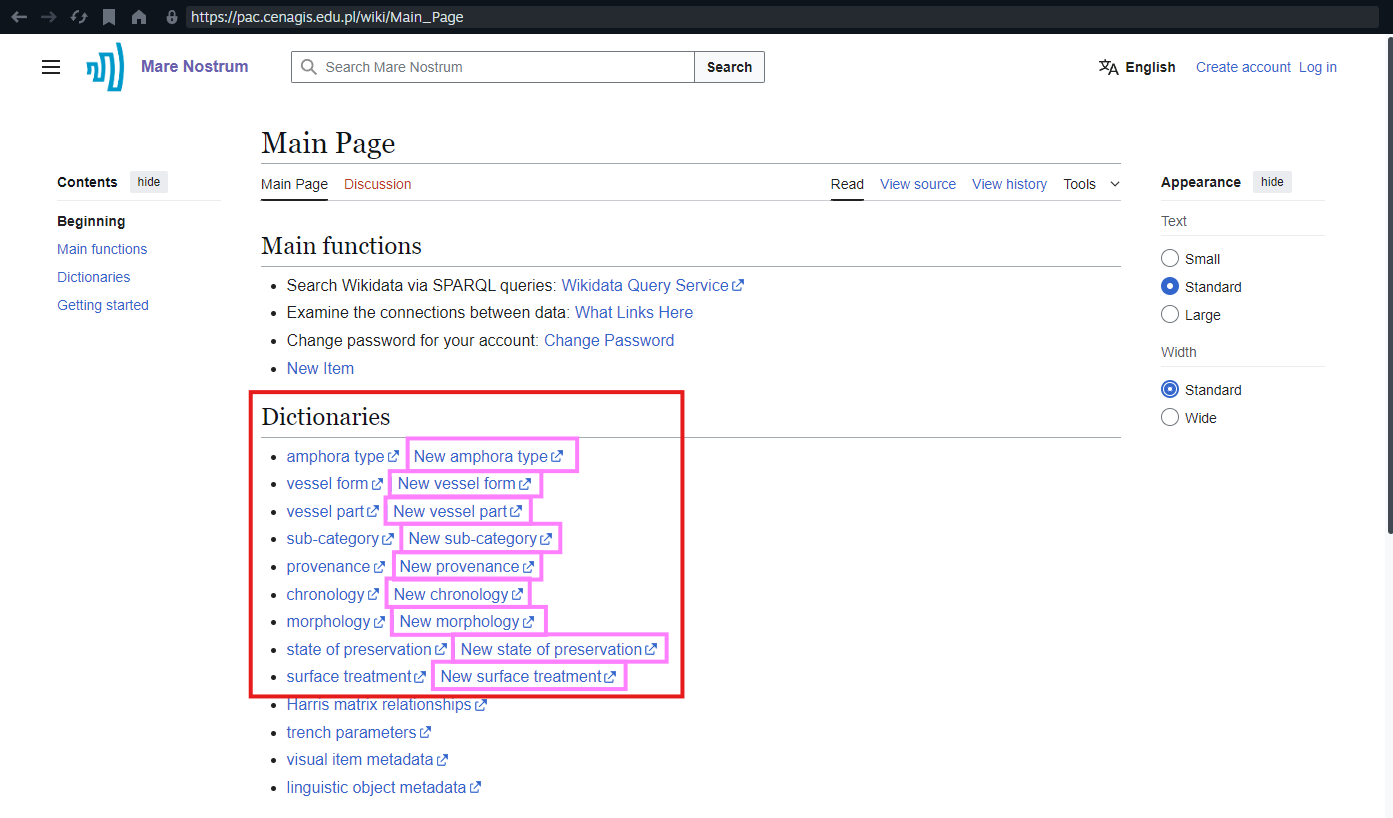Open visual item metadata link
This screenshot has width=1393, height=818.
click(x=367, y=759)
